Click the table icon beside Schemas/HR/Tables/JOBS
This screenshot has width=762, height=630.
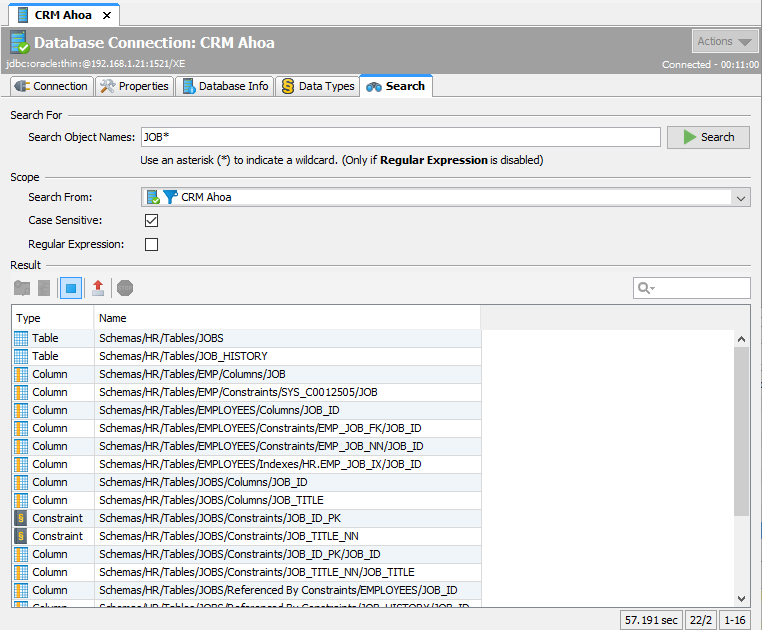(x=21, y=338)
